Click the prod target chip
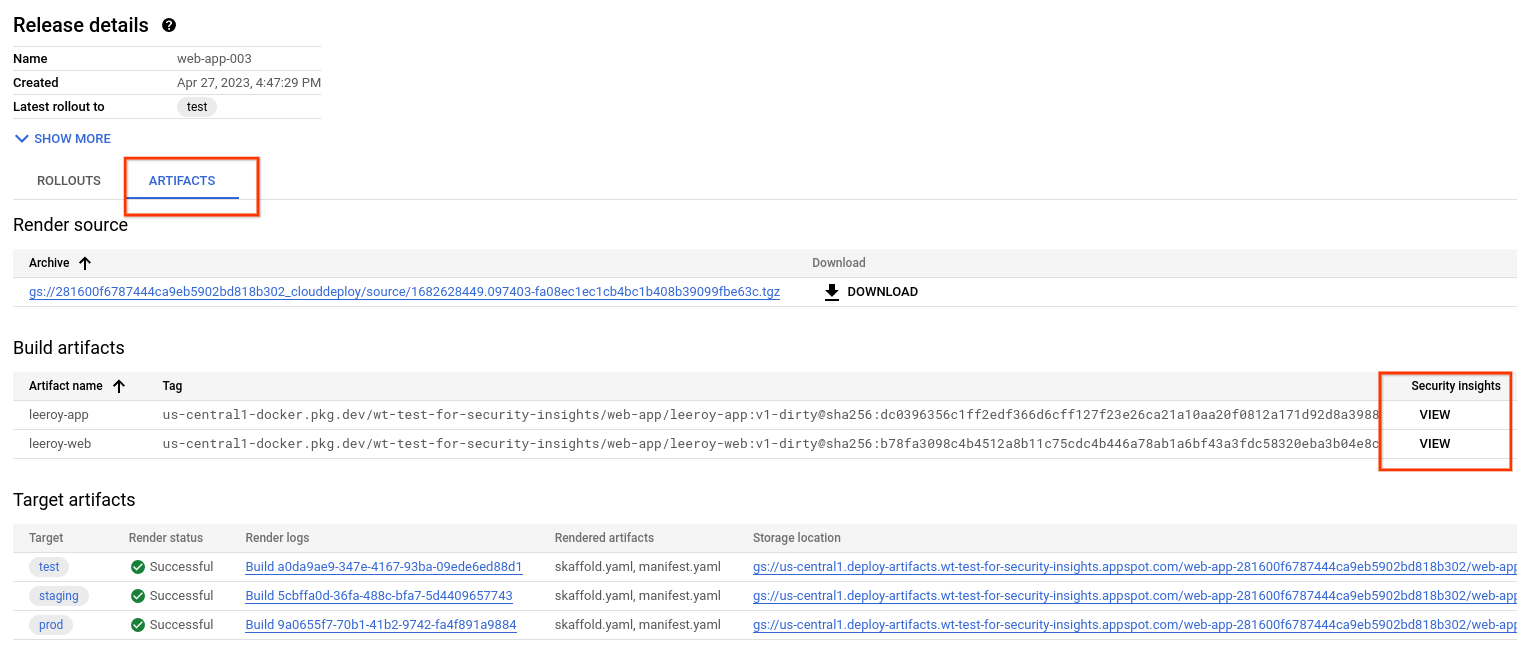 [x=51, y=624]
